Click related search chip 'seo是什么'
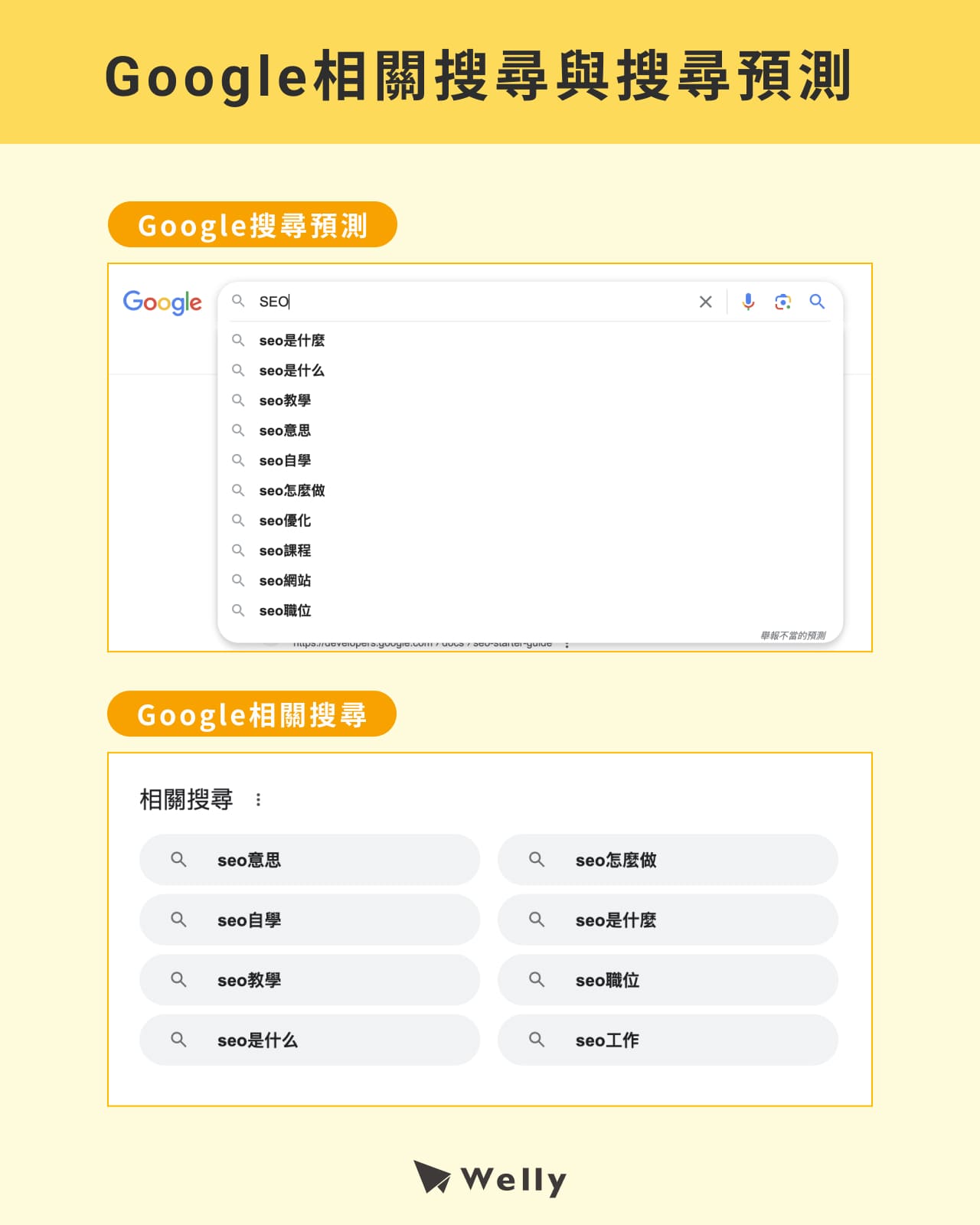980x1225 pixels. 309,1040
